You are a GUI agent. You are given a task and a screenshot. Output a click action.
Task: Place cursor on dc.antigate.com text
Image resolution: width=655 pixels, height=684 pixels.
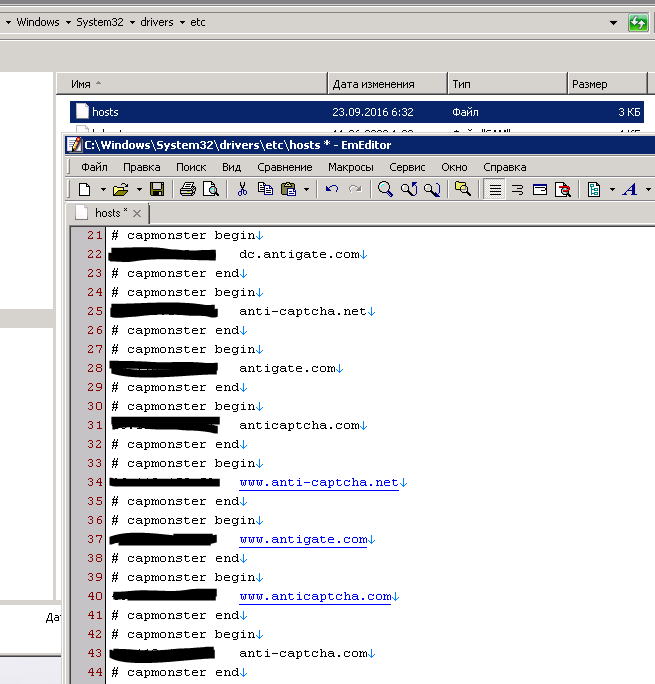coord(299,254)
